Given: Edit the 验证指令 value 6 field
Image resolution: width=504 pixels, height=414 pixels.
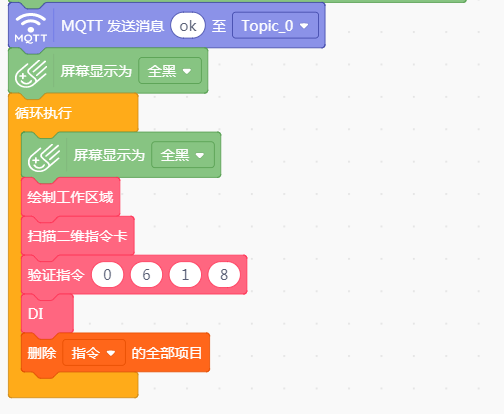Looking at the screenshot, I should [x=146, y=275].
